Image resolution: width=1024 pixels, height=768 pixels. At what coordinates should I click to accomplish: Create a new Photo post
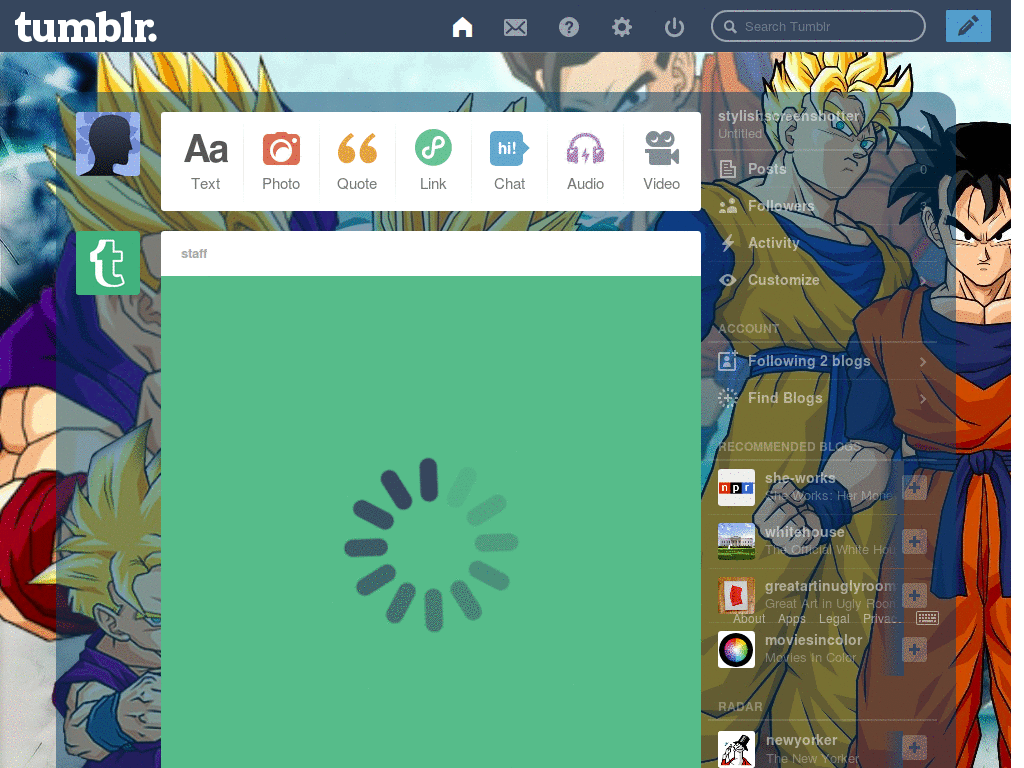pos(281,161)
